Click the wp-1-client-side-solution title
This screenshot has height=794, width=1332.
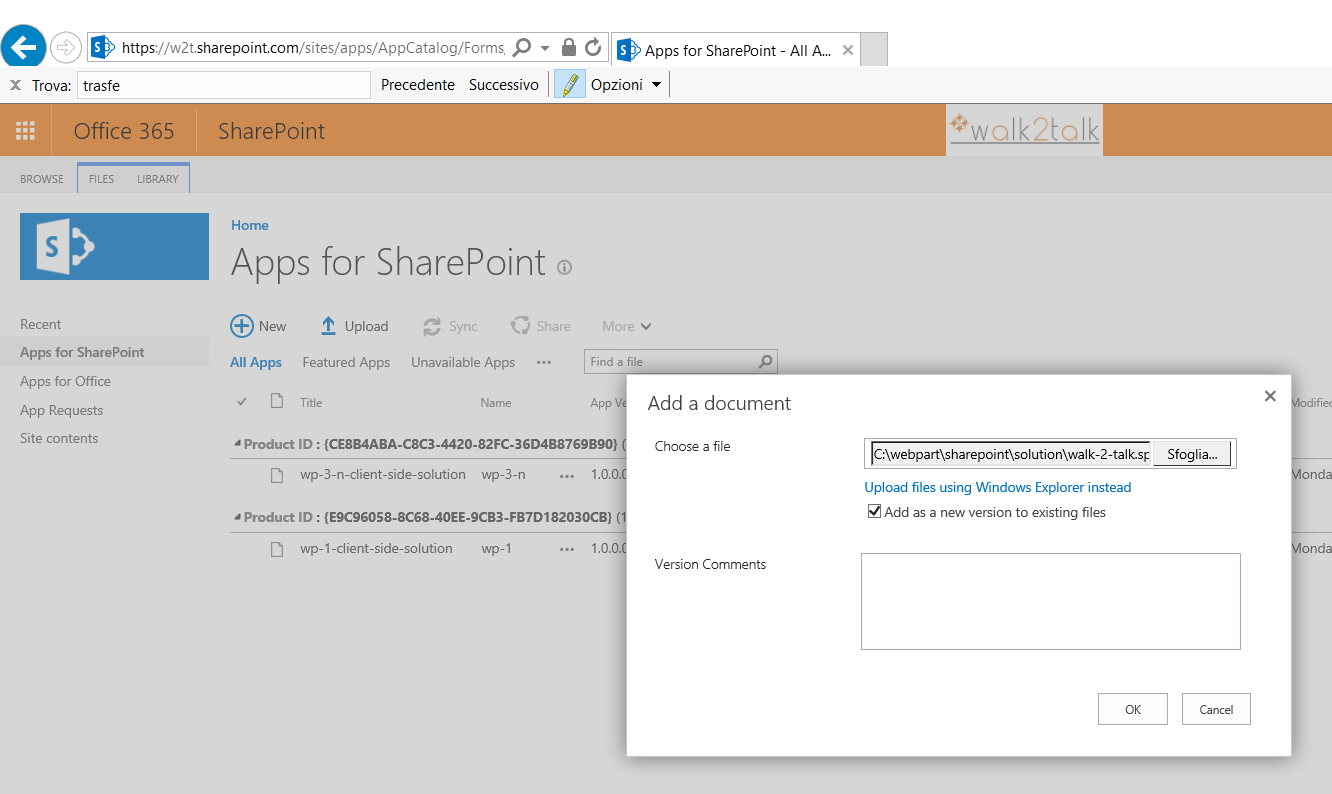tap(376, 548)
